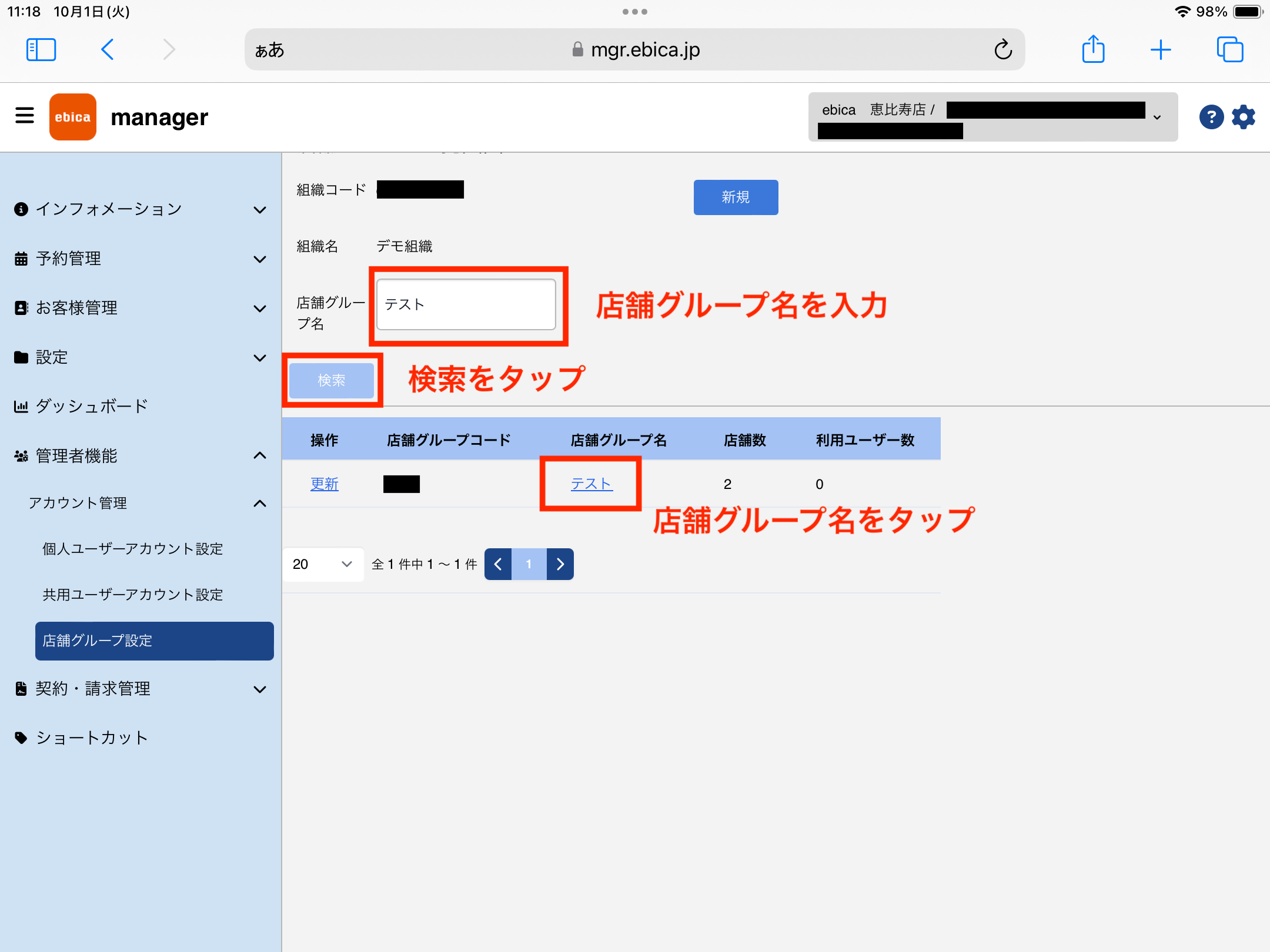Image resolution: width=1270 pixels, height=952 pixels.
Task: Add a new tab with the plus icon
Action: point(1161,50)
